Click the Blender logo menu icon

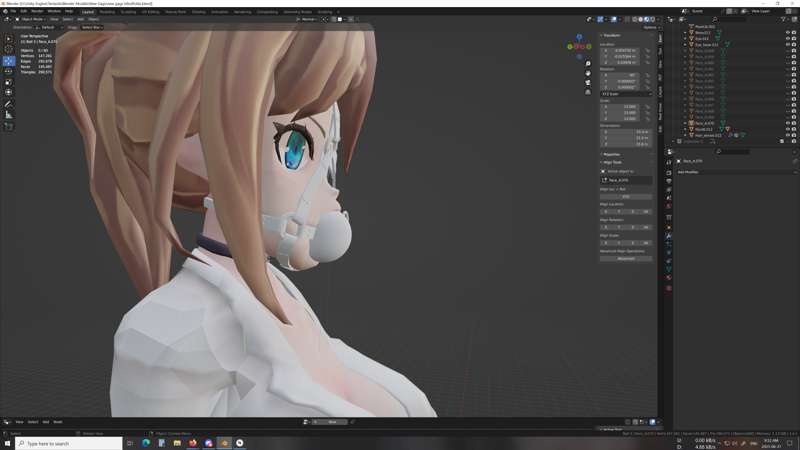[5, 11]
